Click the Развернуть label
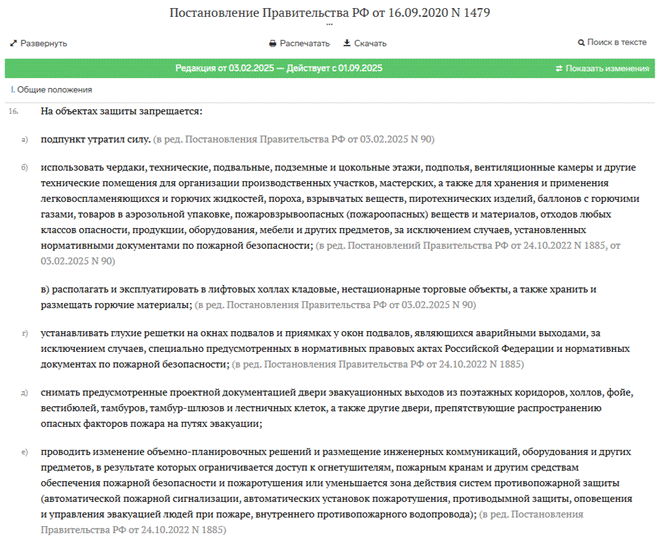Image resolution: width=662 pixels, height=545 pixels. 44,43
